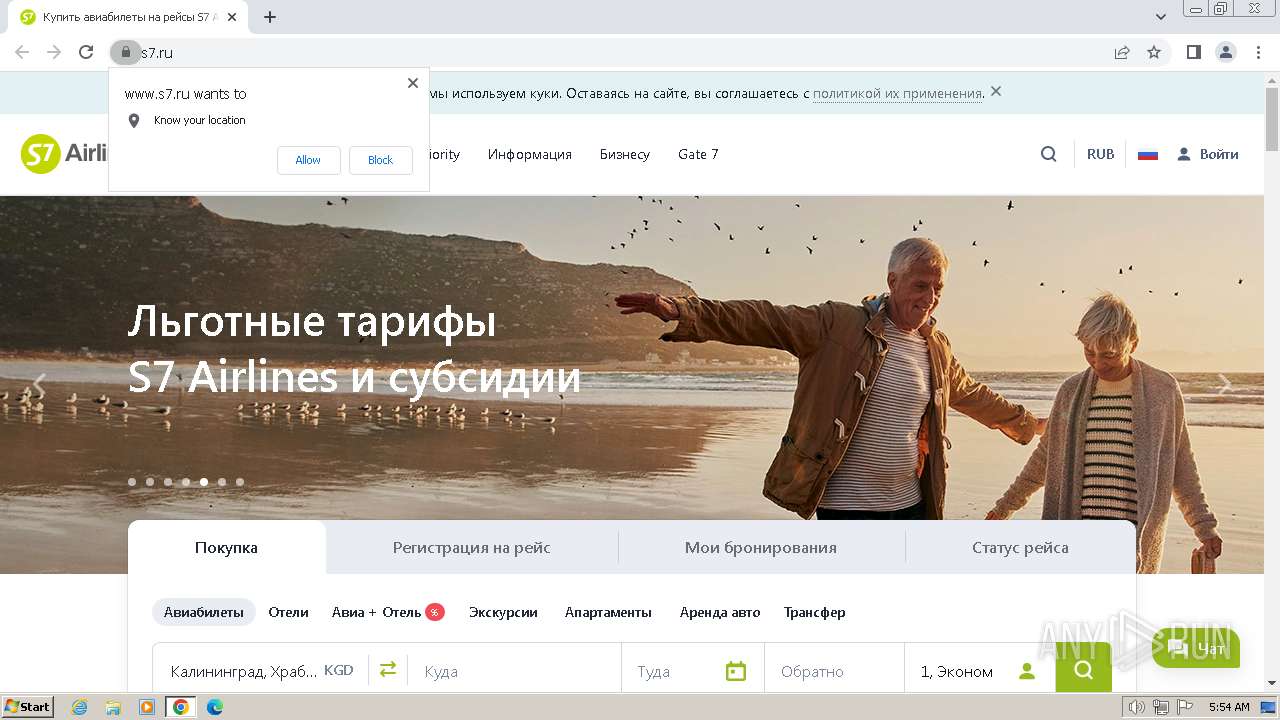Image resolution: width=1280 pixels, height=720 pixels.
Task: Click the taskbar volume speaker icon
Action: 1137,707
